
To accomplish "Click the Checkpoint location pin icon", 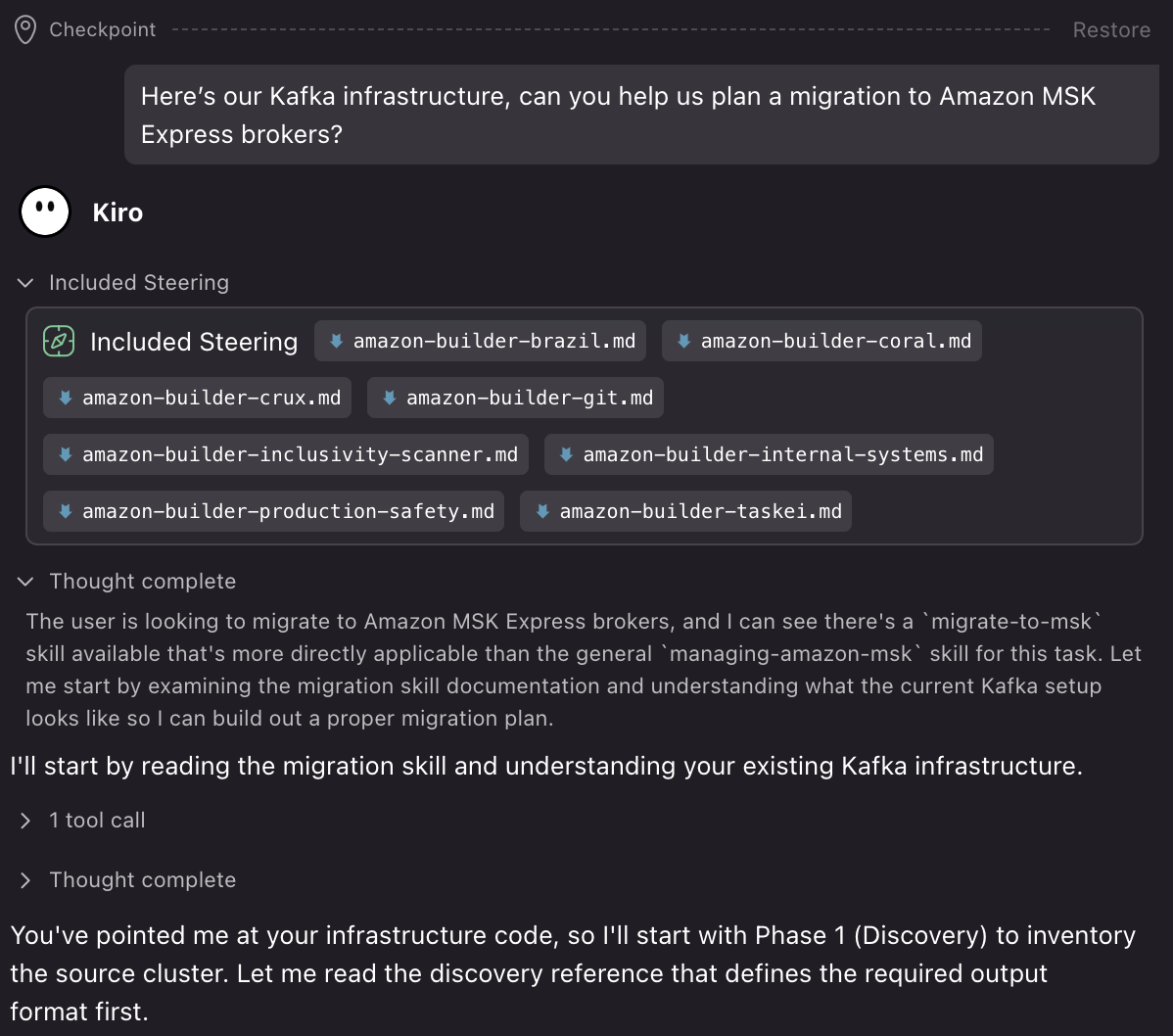I will click(25, 30).
